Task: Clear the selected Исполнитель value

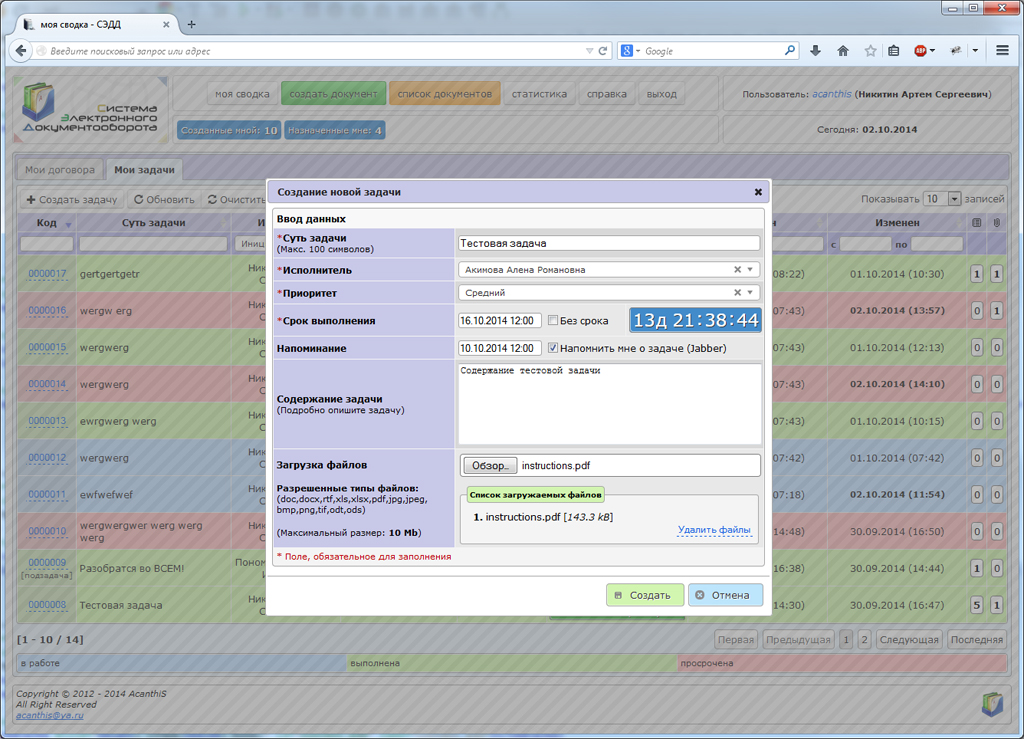Action: (737, 270)
